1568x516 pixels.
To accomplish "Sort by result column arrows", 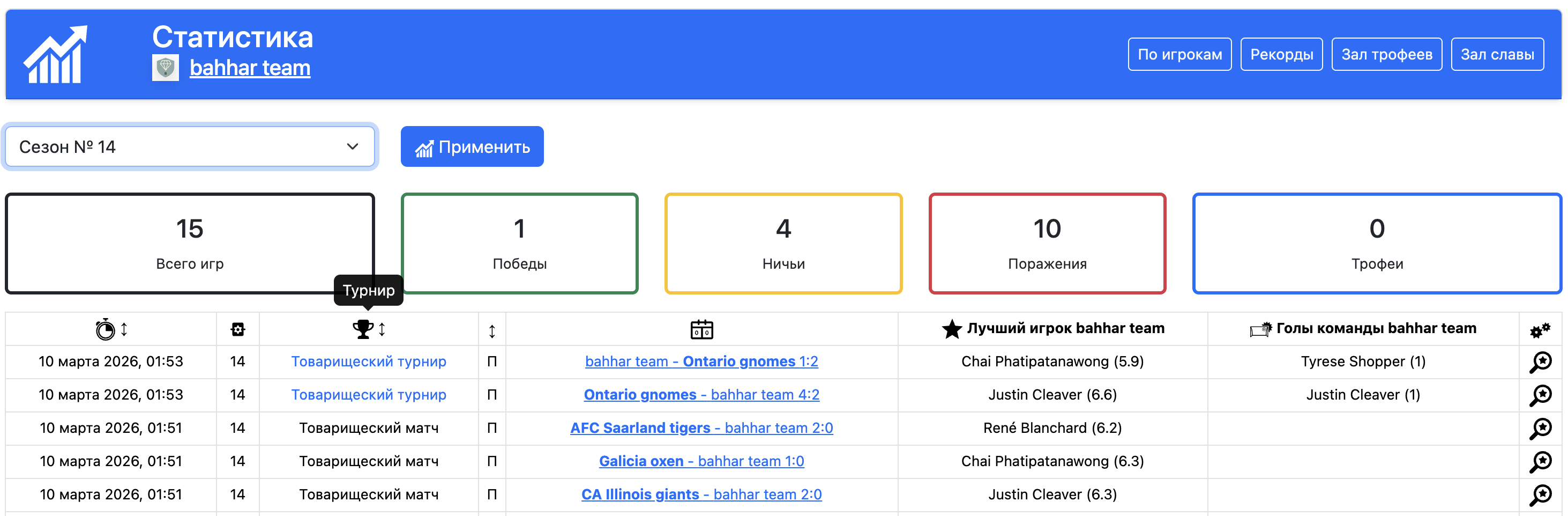I will [x=492, y=331].
